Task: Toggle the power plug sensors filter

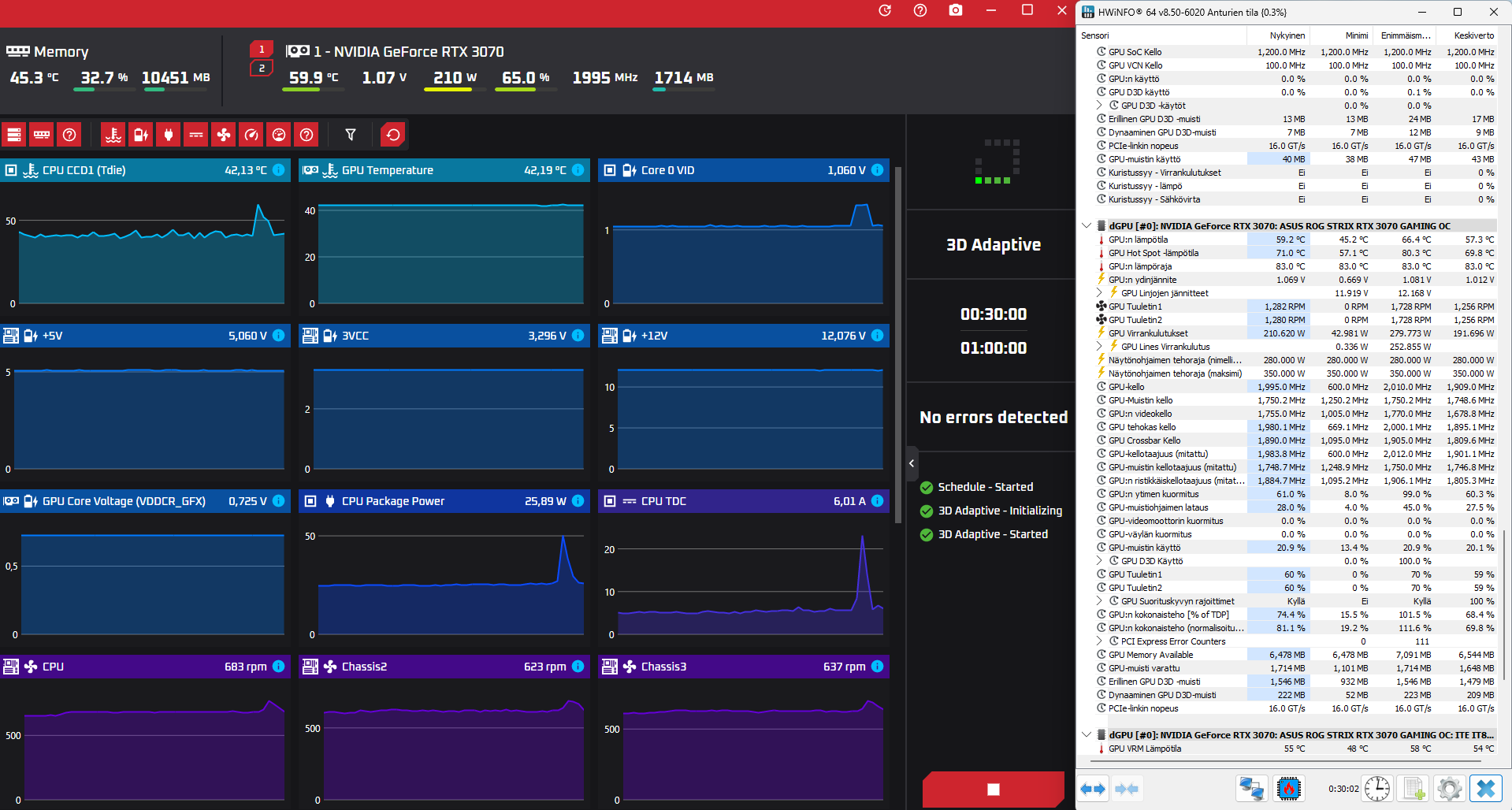Action: pyautogui.click(x=169, y=135)
